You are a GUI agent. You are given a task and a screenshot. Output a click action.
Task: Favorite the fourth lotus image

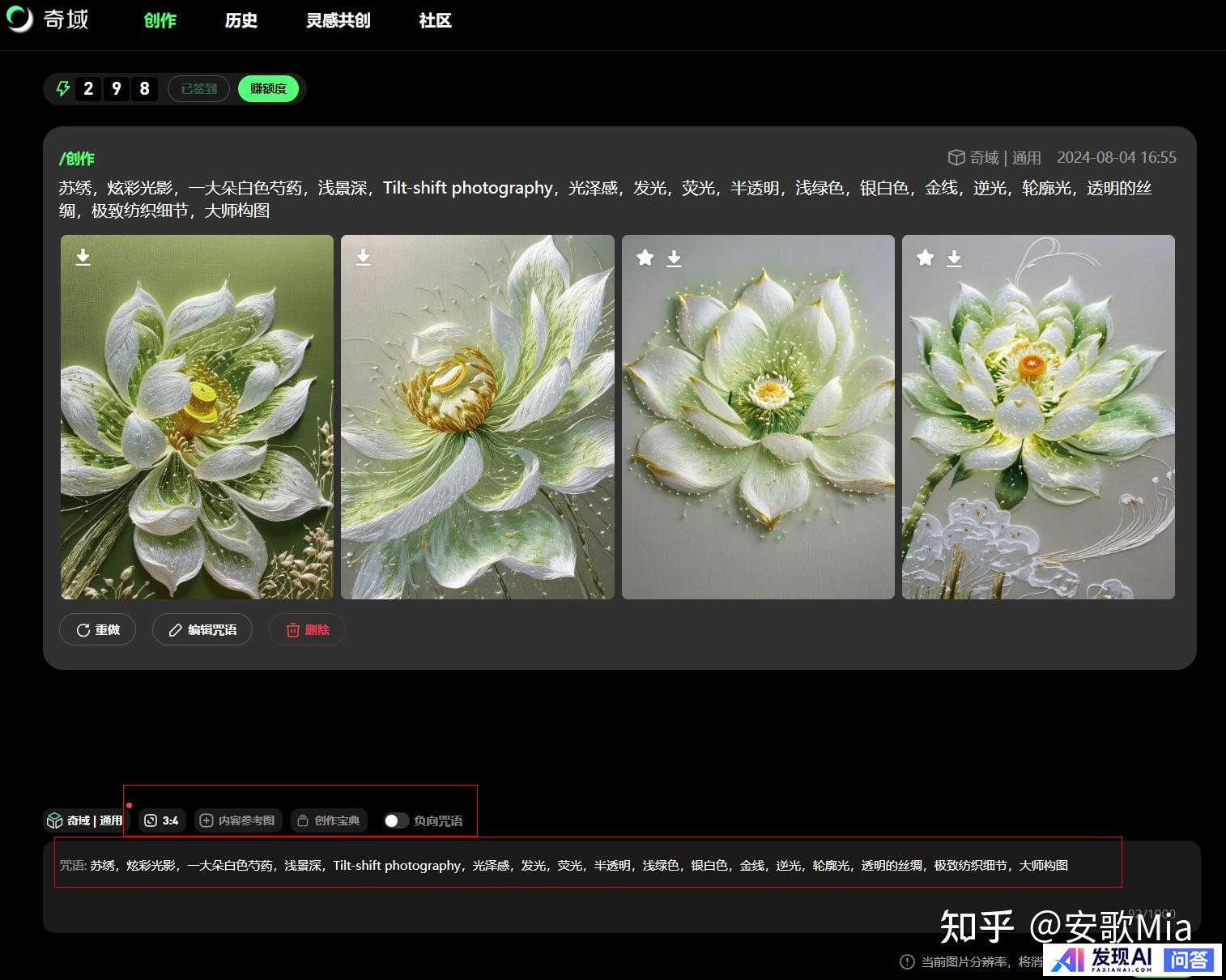point(925,258)
